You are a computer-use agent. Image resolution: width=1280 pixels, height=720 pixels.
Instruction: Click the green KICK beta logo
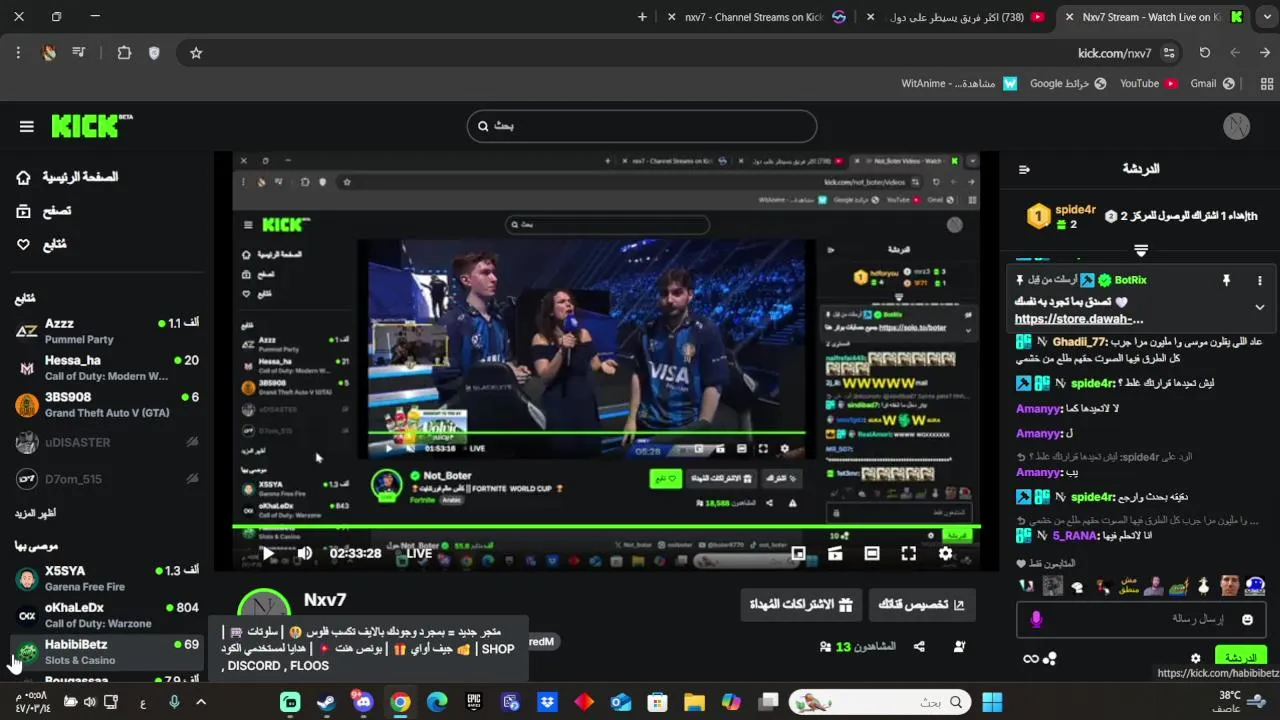[91, 125]
